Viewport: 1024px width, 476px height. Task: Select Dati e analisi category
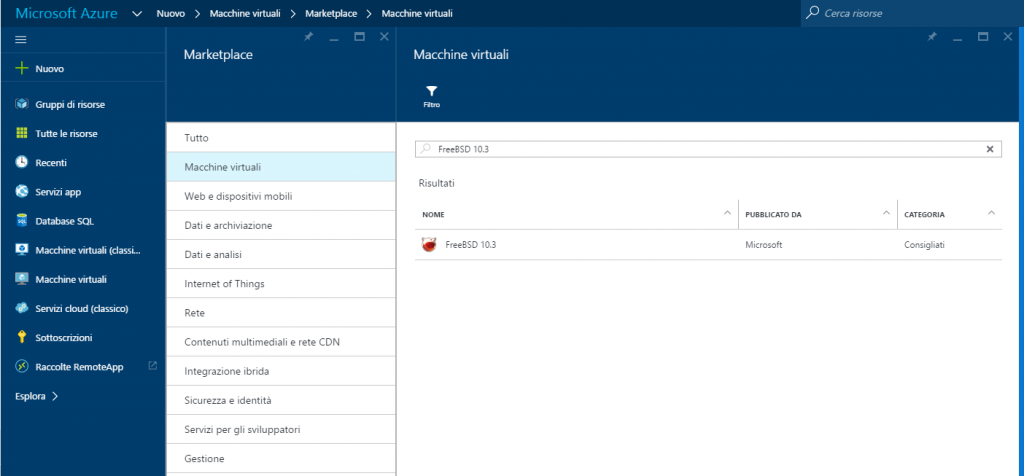point(281,254)
